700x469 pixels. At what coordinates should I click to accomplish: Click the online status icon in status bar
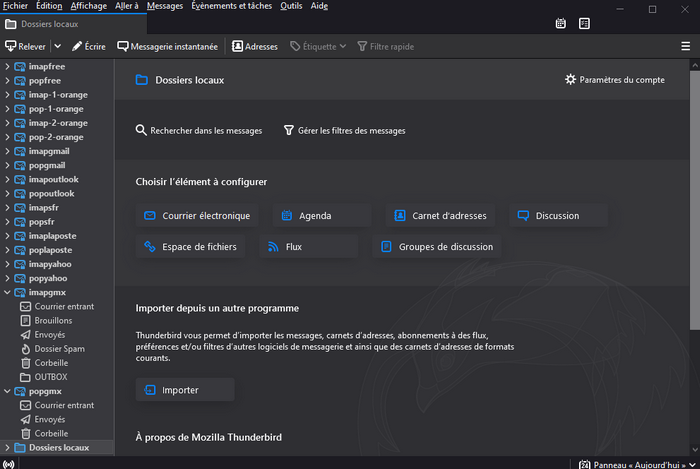pyautogui.click(x=8, y=464)
